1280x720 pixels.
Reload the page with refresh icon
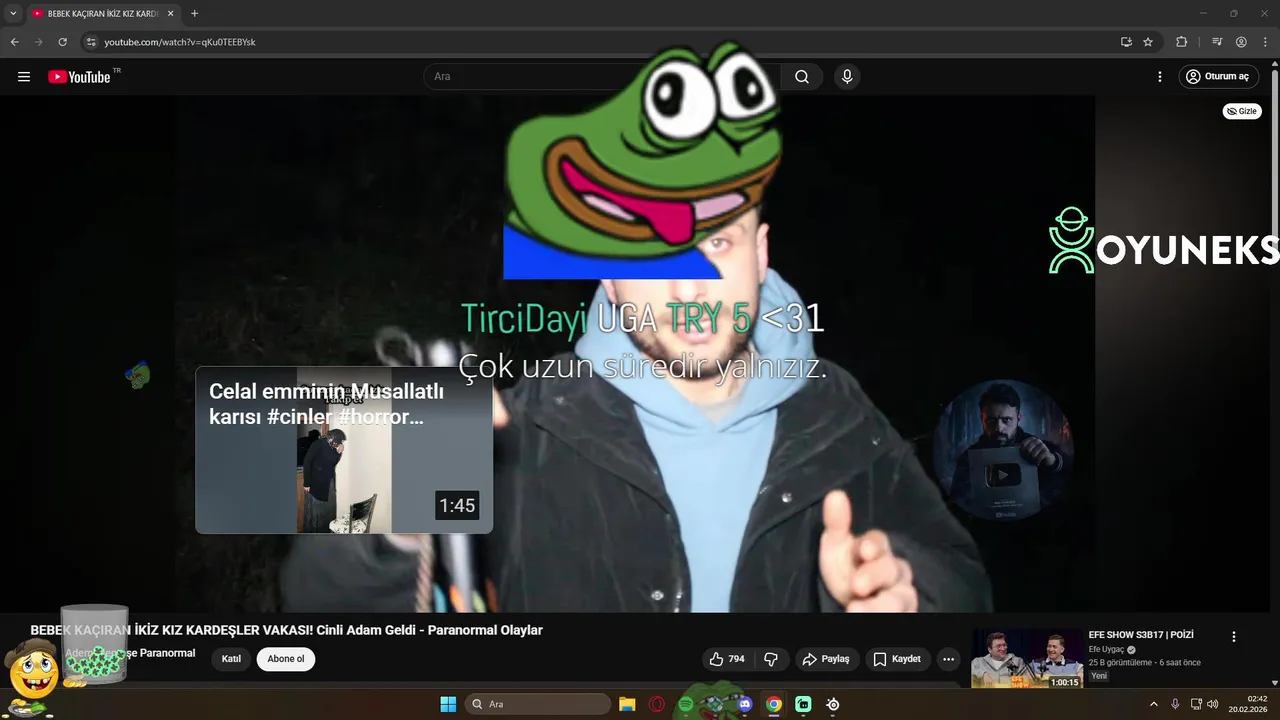tap(62, 42)
